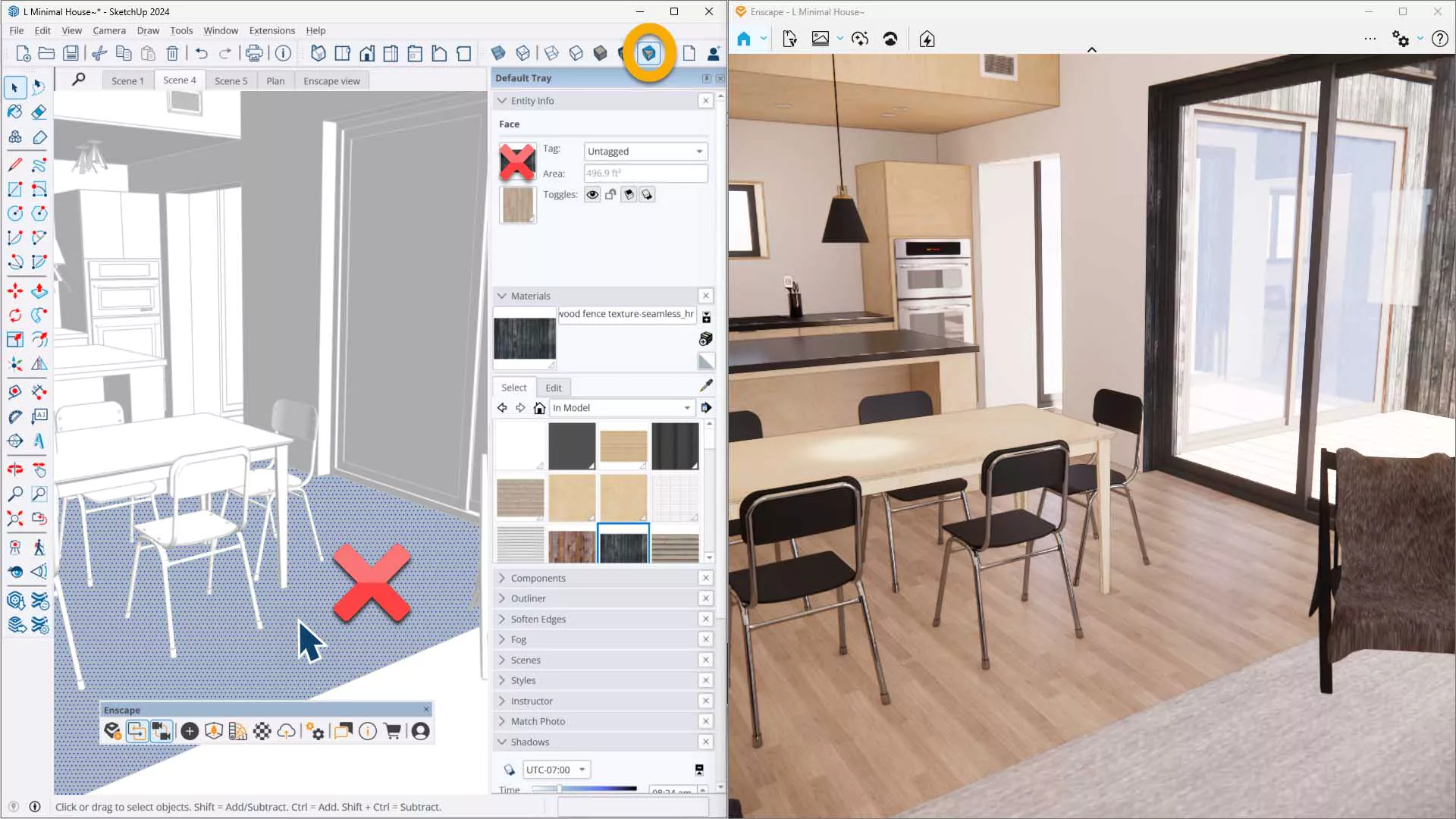Image resolution: width=1456 pixels, height=819 pixels.
Task: Click the Undo arrow icon
Action: 201,53
